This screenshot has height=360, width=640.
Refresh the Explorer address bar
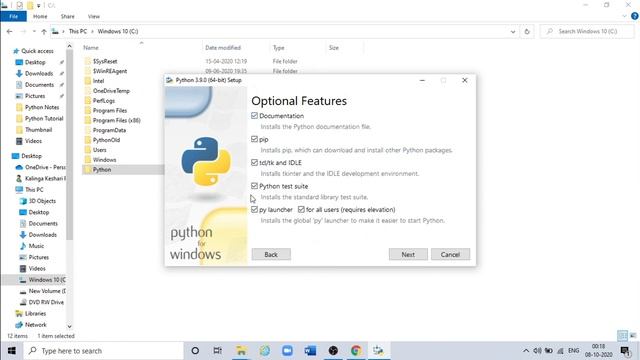pos(527,31)
